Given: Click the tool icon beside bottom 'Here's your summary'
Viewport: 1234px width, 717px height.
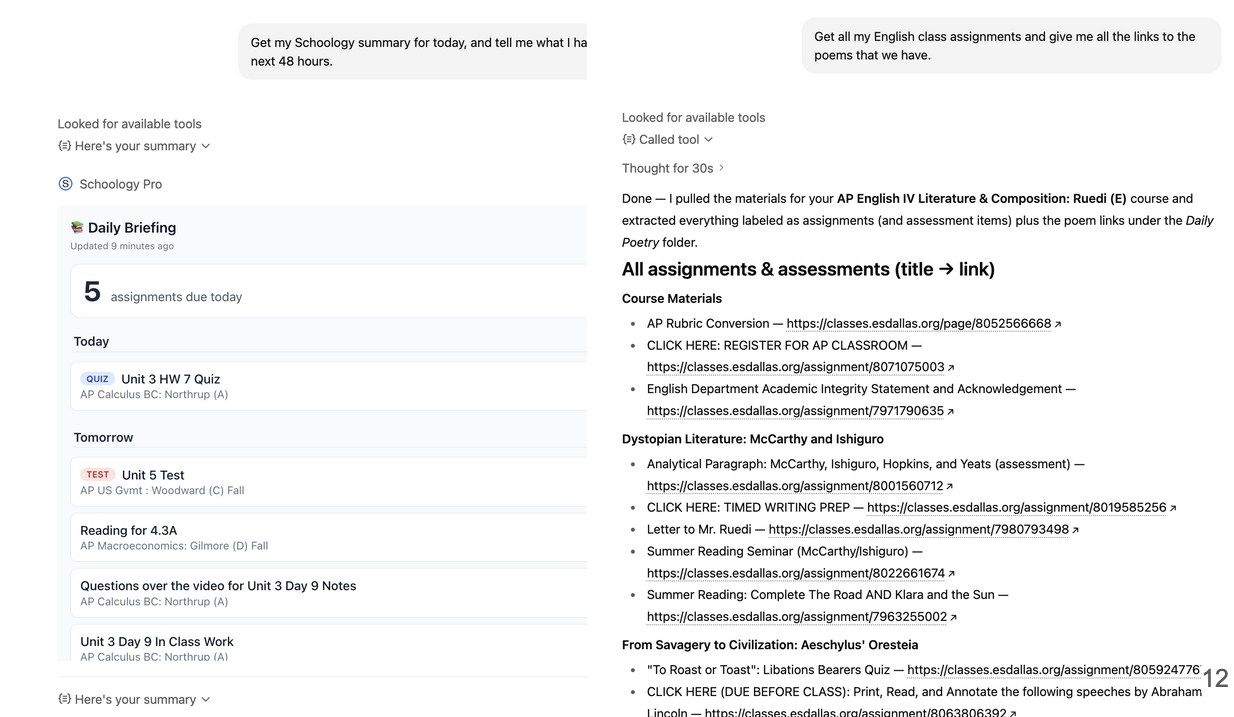Looking at the screenshot, I should click(x=64, y=700).
